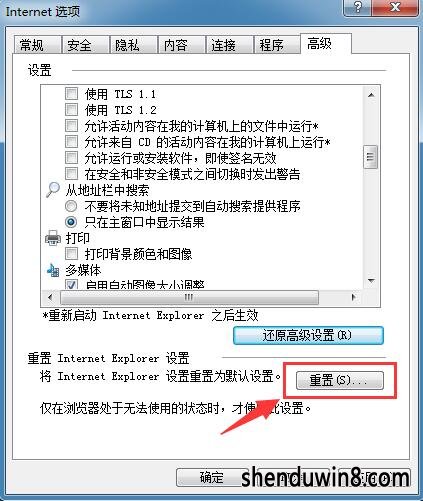The image size is (423, 501).
Task: Click the vertical scrollbar thumb
Action: (x=370, y=157)
